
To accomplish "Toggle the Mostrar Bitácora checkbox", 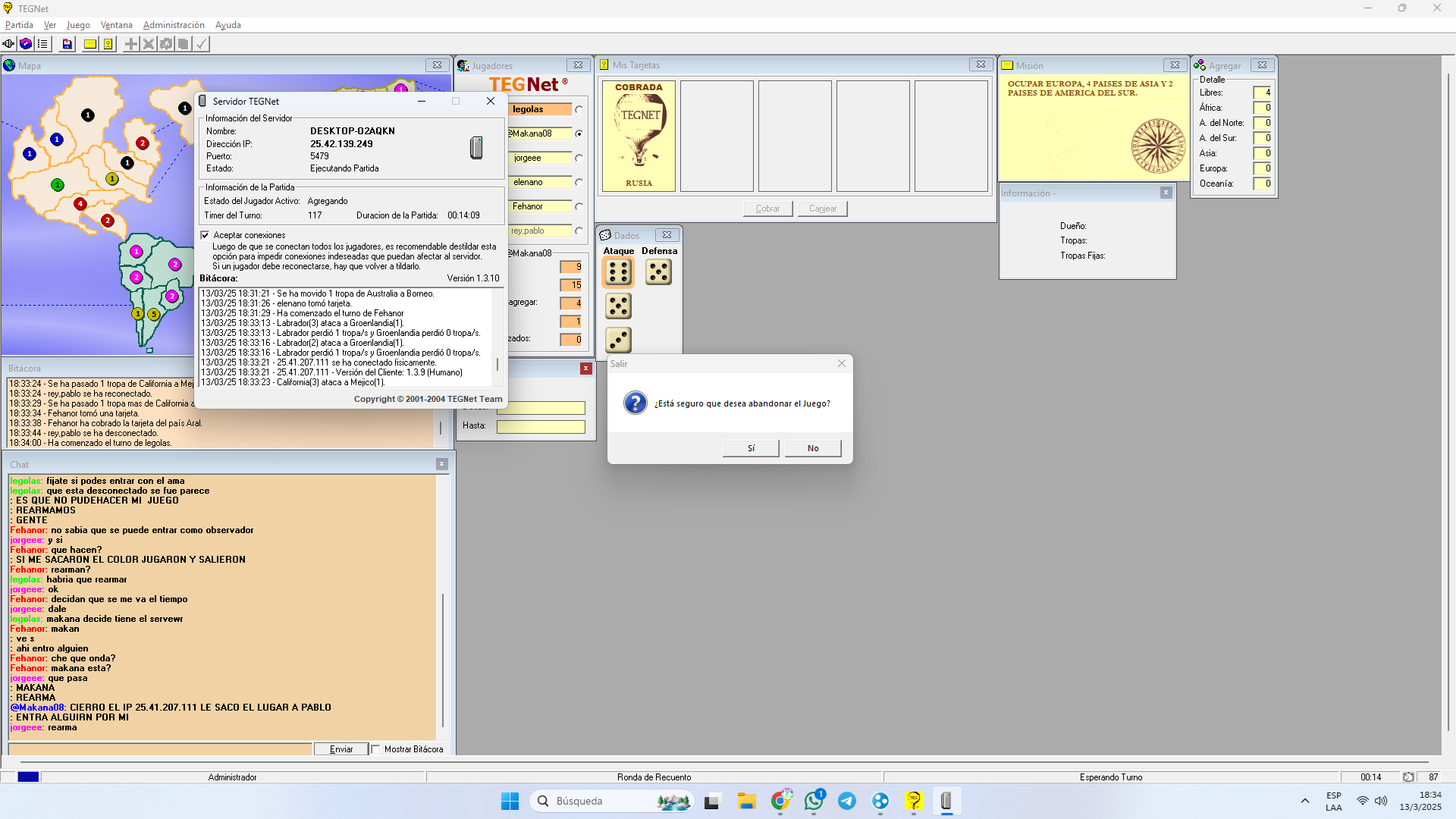I will (x=375, y=749).
